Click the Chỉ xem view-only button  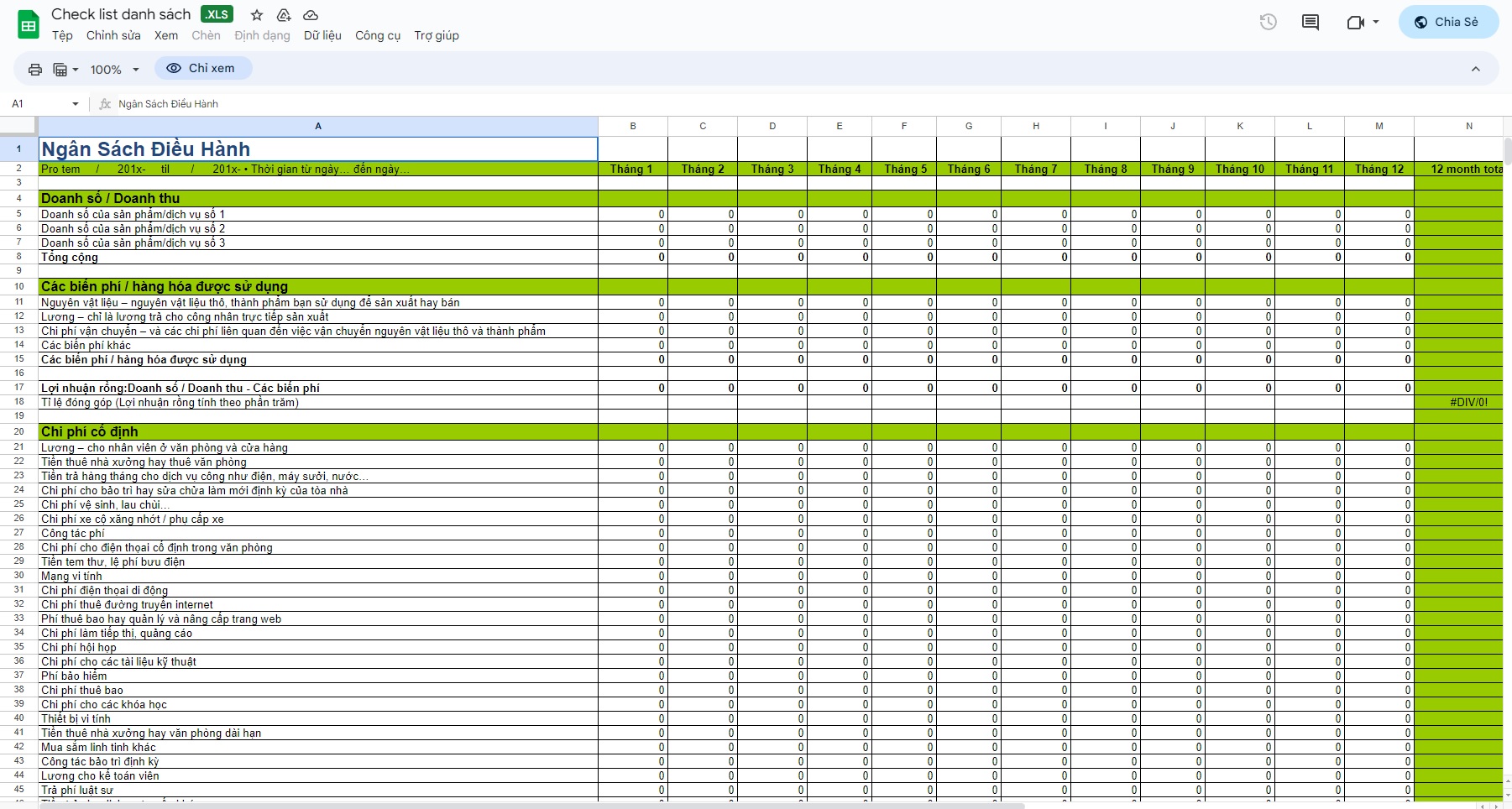(202, 68)
